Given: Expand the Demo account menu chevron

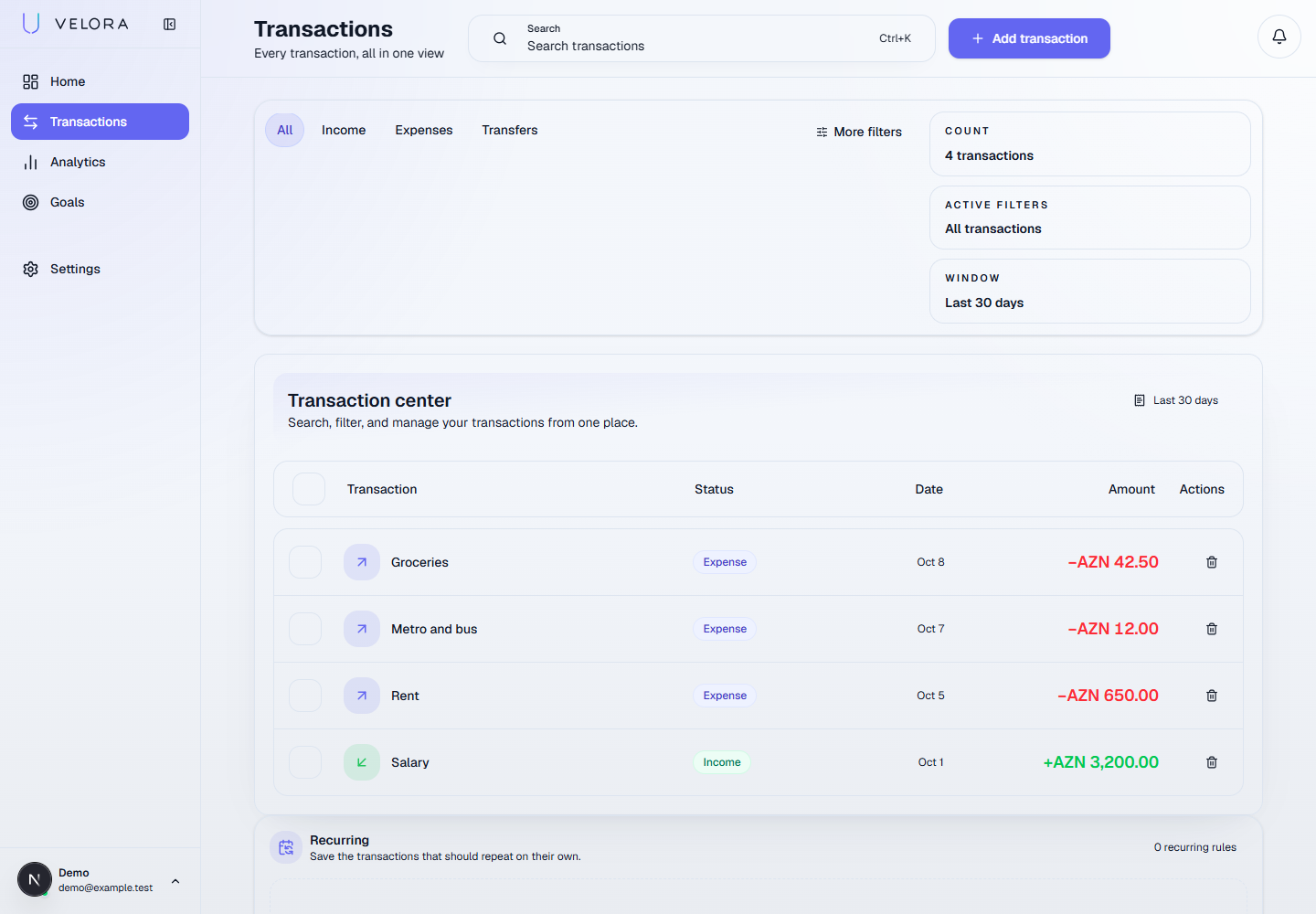Looking at the screenshot, I should 175,881.
